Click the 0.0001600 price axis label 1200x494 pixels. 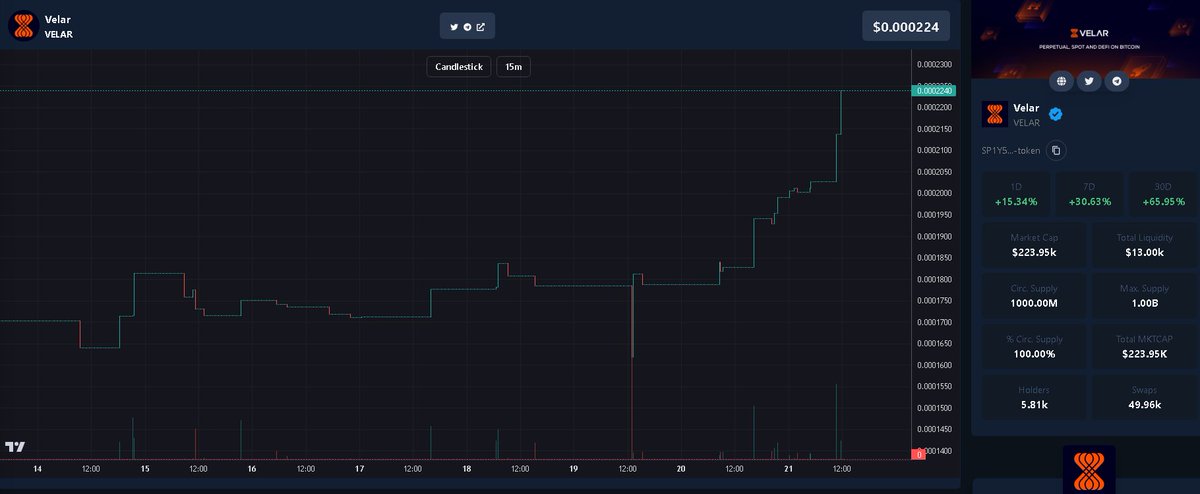[934, 365]
